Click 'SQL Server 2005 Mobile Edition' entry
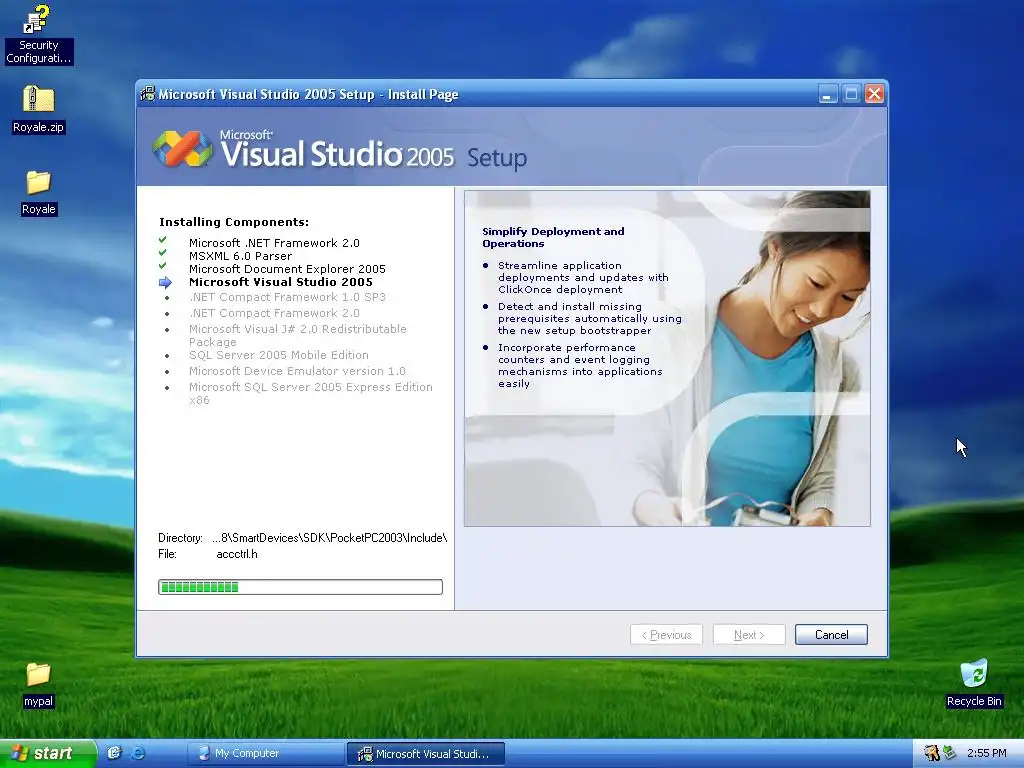Screen dimensions: 1024x768 (x=279, y=355)
